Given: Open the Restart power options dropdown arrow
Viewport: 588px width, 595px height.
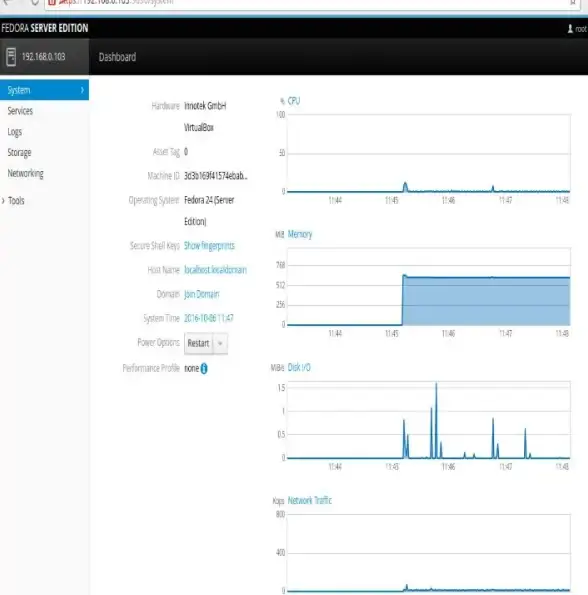Looking at the screenshot, I should [220, 343].
